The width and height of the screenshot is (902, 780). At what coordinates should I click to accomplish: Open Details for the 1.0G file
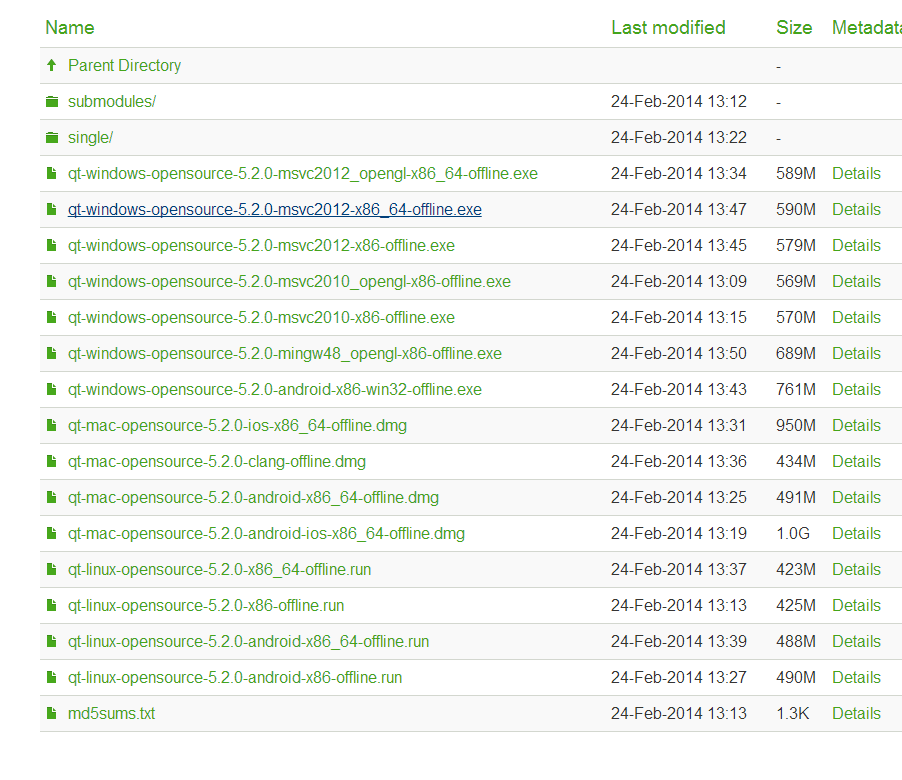856,533
